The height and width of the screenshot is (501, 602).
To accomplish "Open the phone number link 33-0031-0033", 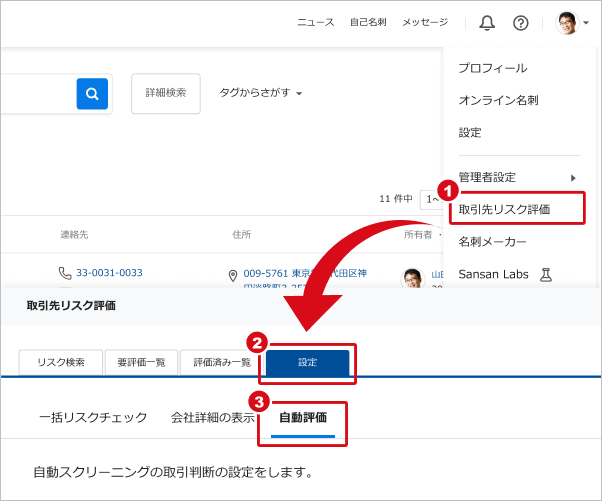I will point(109,273).
